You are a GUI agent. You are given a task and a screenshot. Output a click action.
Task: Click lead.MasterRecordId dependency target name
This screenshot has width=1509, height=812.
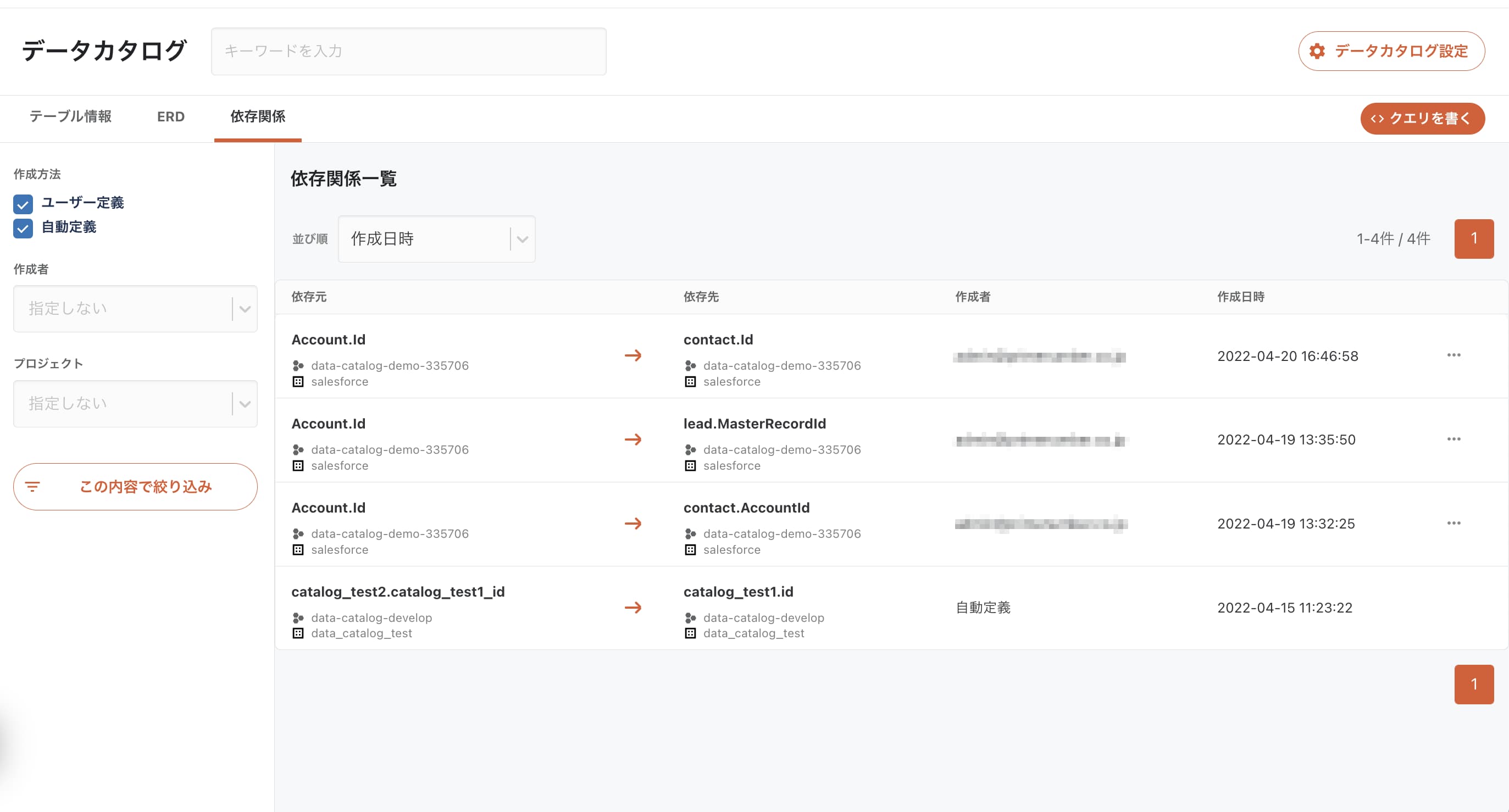click(x=754, y=424)
